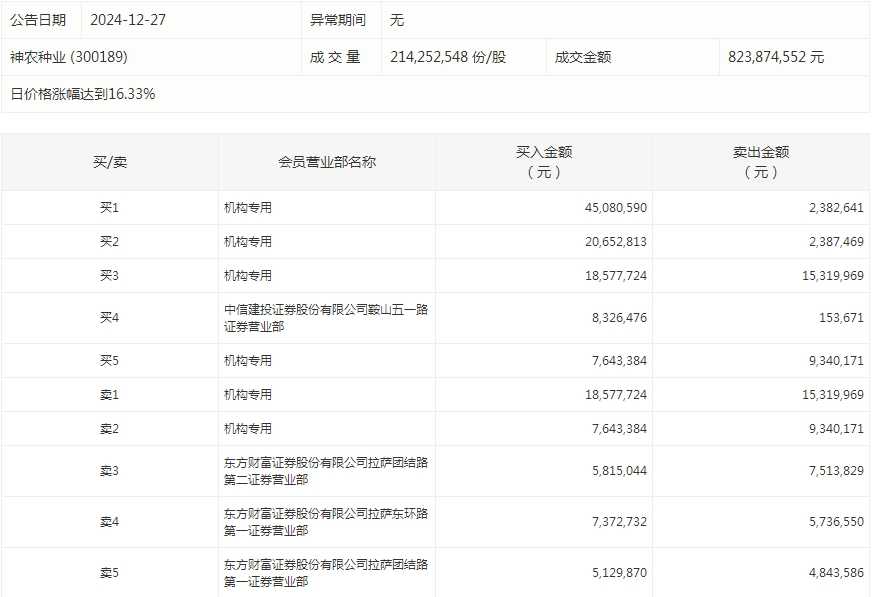
Task: Select the turnover amount 823,874,552 元
Action: (x=776, y=57)
